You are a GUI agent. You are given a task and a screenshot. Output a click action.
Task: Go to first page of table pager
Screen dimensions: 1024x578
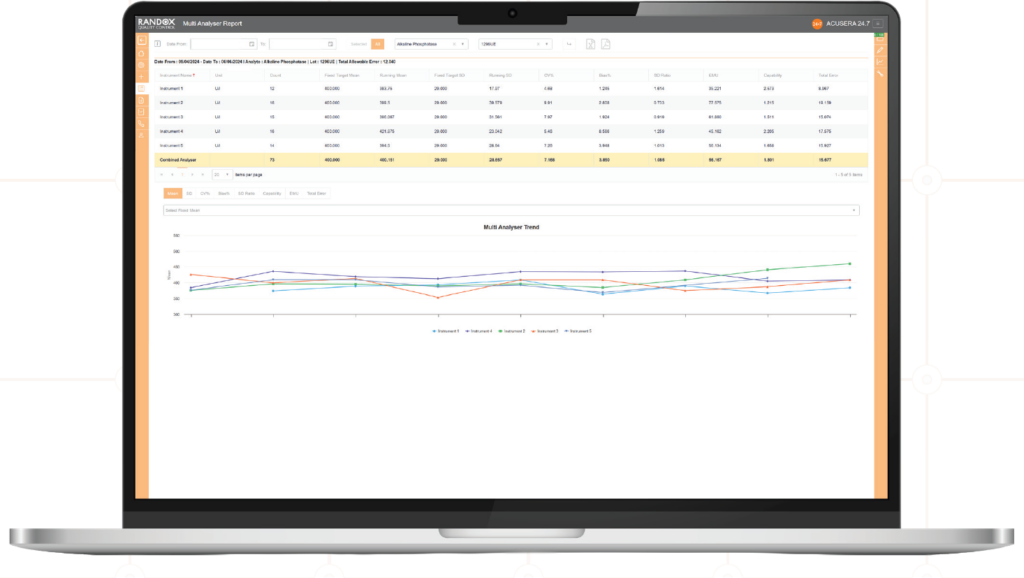[162, 174]
